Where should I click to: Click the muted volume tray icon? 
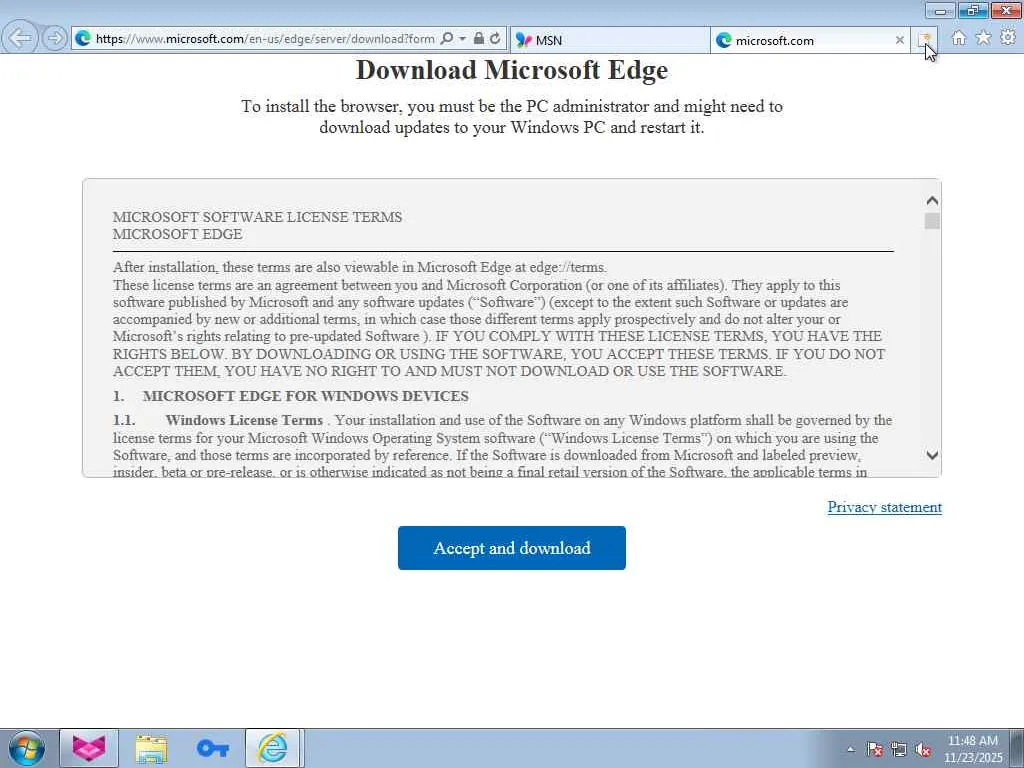click(x=923, y=749)
